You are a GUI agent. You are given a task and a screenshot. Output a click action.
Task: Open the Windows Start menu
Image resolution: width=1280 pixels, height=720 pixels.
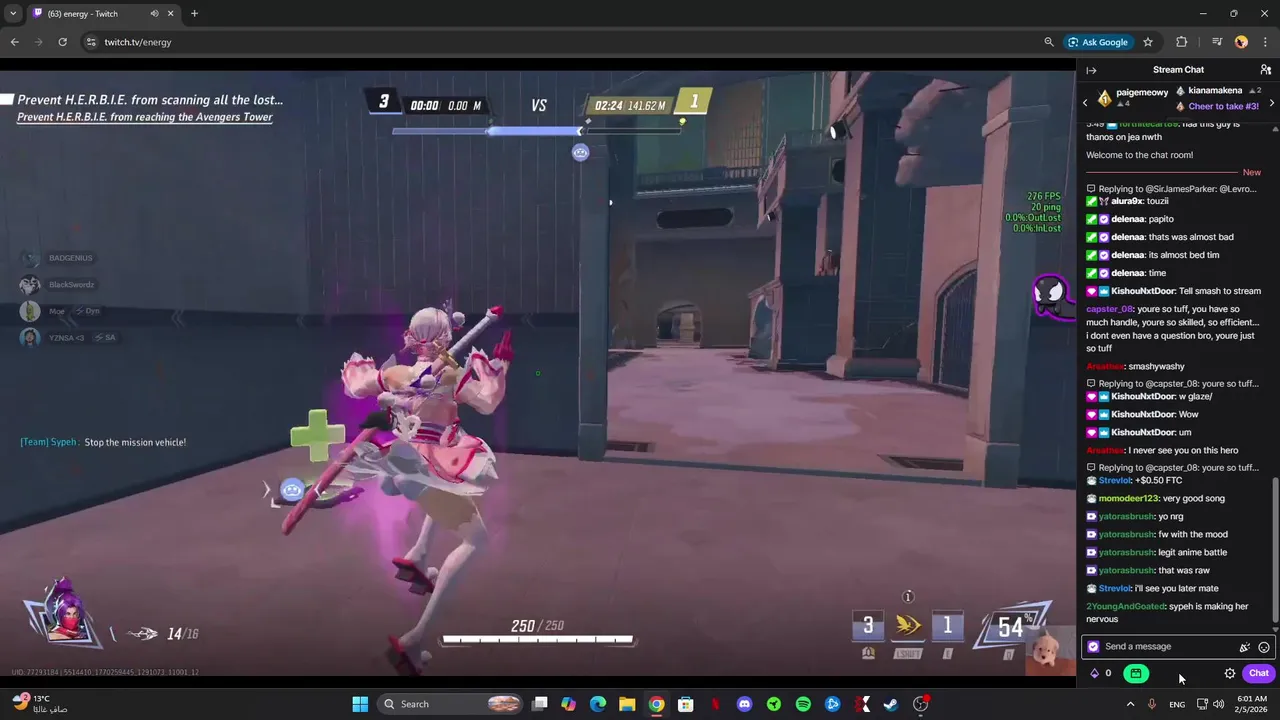point(360,704)
